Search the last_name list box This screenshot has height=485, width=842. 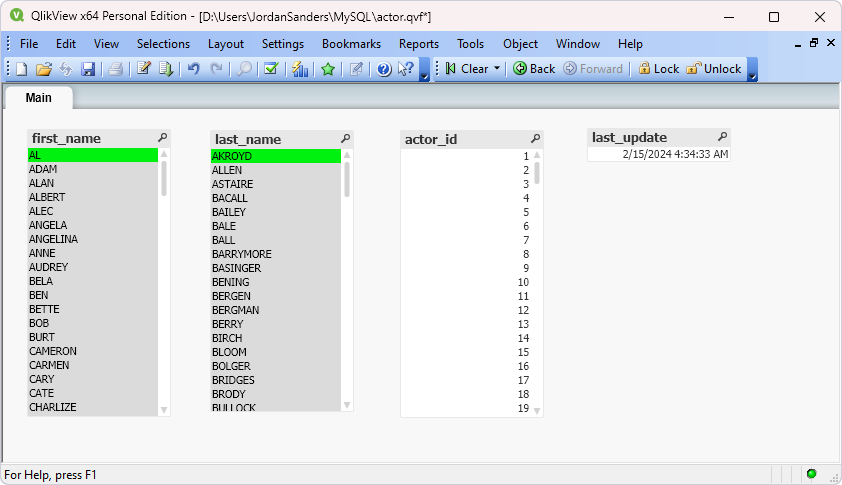(x=345, y=139)
